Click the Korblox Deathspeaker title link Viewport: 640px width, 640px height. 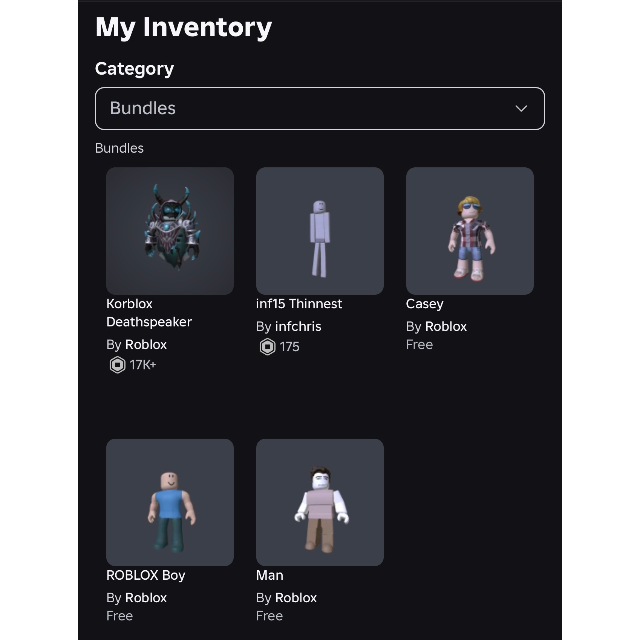pyautogui.click(x=149, y=313)
